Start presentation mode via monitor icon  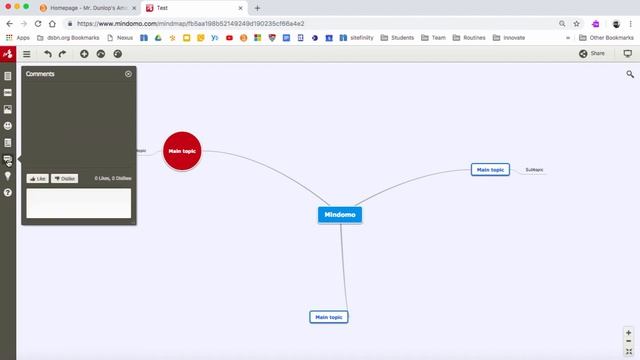click(x=628, y=53)
